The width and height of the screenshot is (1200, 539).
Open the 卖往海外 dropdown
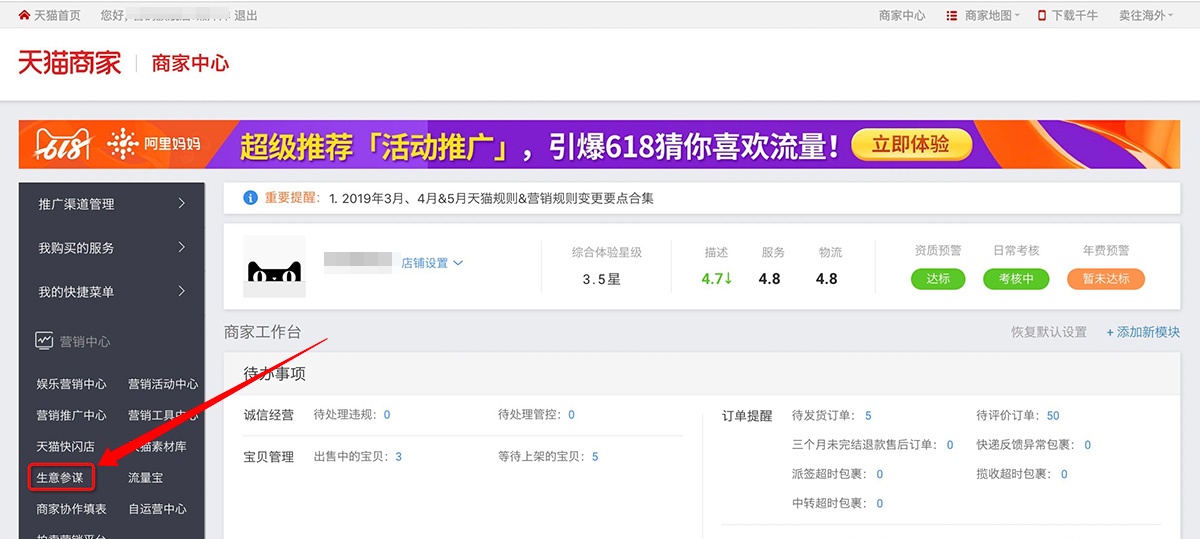(x=1146, y=15)
